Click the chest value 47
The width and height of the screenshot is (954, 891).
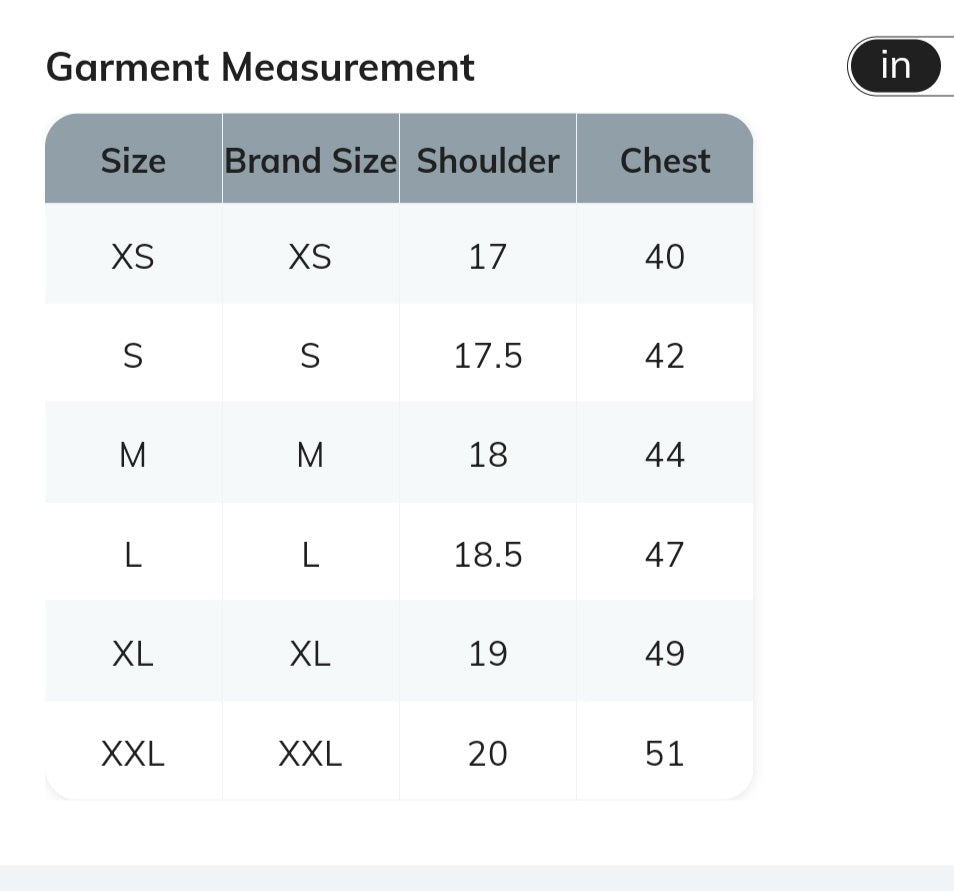[x=665, y=552]
